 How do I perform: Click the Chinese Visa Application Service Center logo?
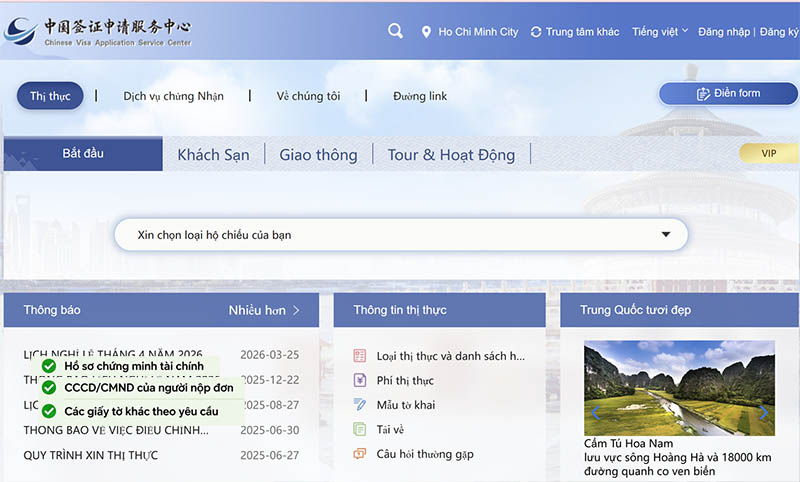(x=97, y=32)
